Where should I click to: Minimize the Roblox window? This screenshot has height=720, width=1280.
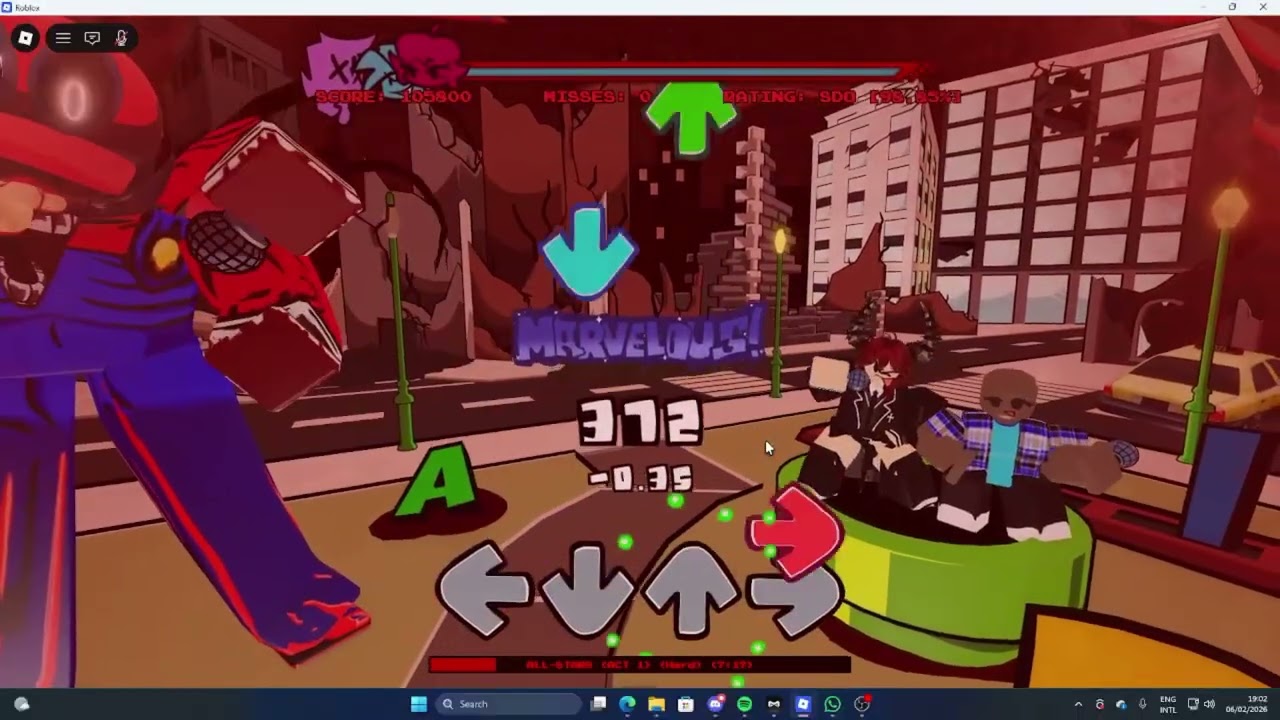coord(1205,7)
